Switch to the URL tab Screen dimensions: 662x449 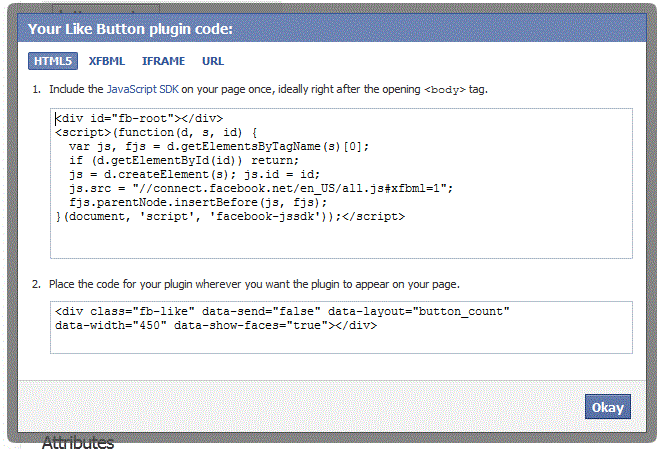click(x=213, y=61)
